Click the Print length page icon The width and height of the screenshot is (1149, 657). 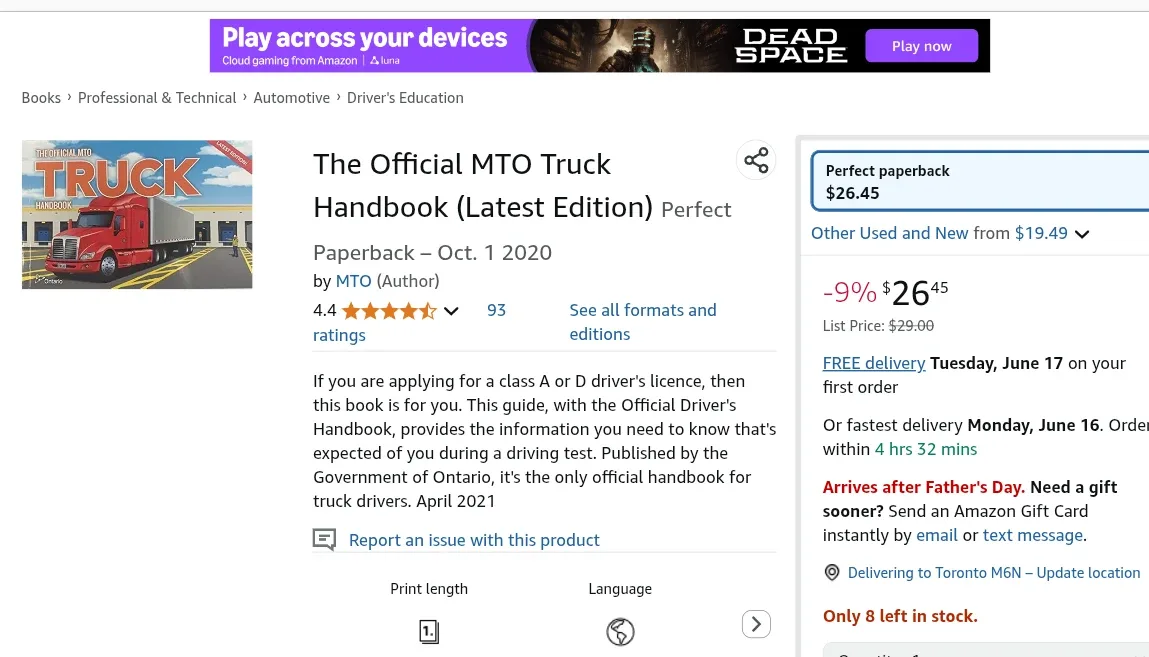coord(428,631)
